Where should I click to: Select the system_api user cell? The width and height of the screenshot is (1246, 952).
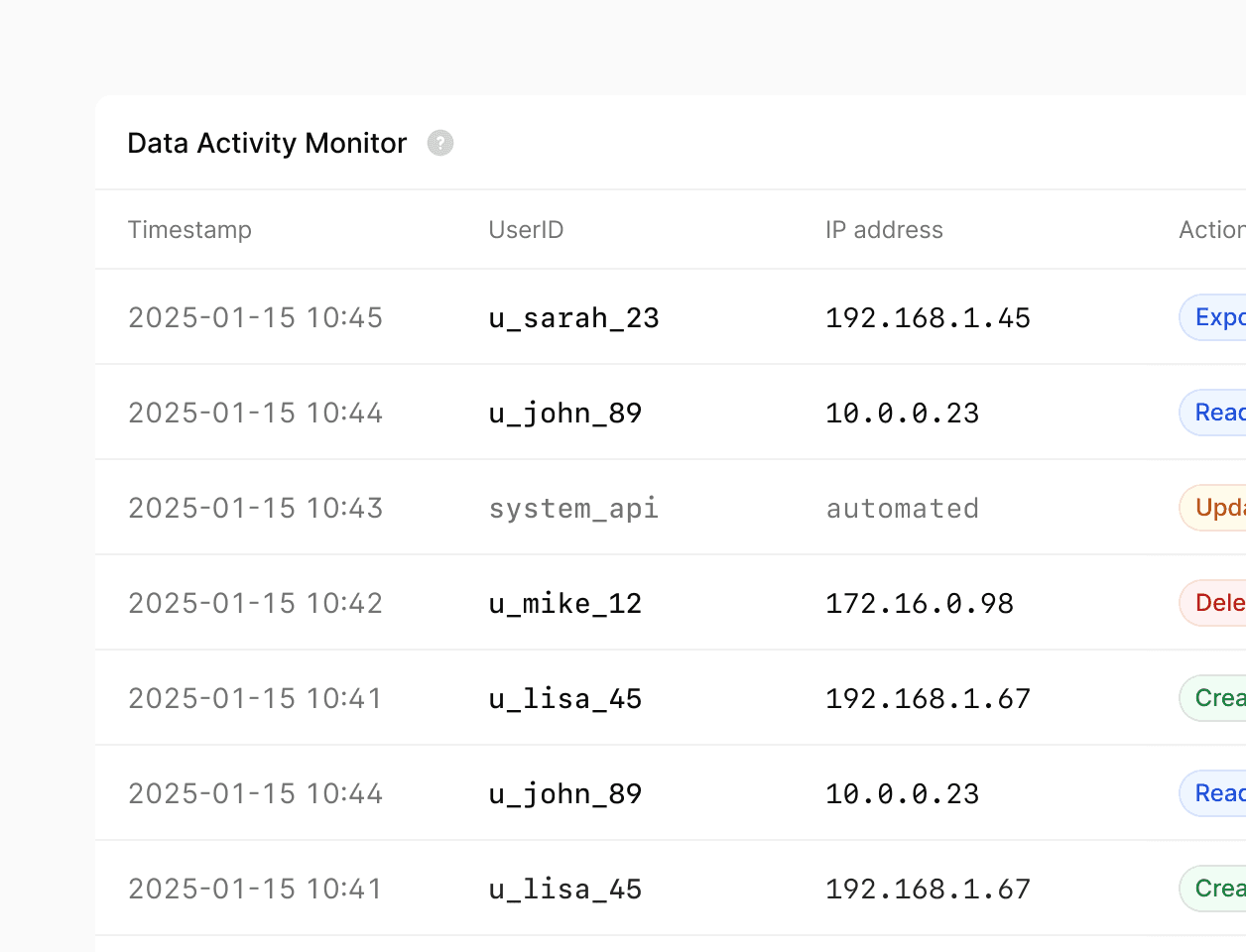coord(573,509)
